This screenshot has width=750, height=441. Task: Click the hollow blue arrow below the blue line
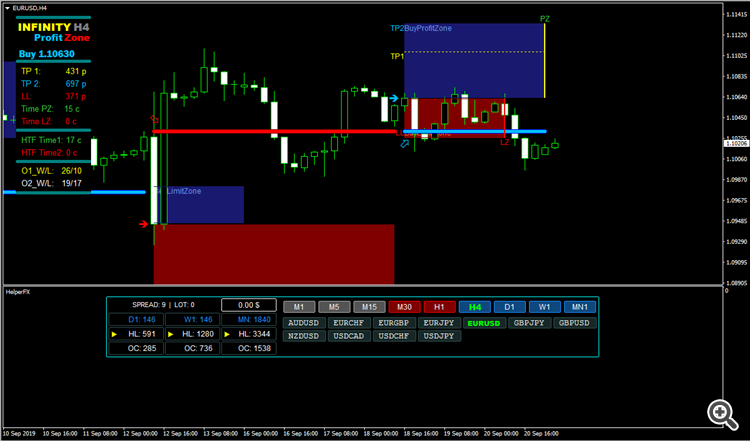tap(405, 143)
